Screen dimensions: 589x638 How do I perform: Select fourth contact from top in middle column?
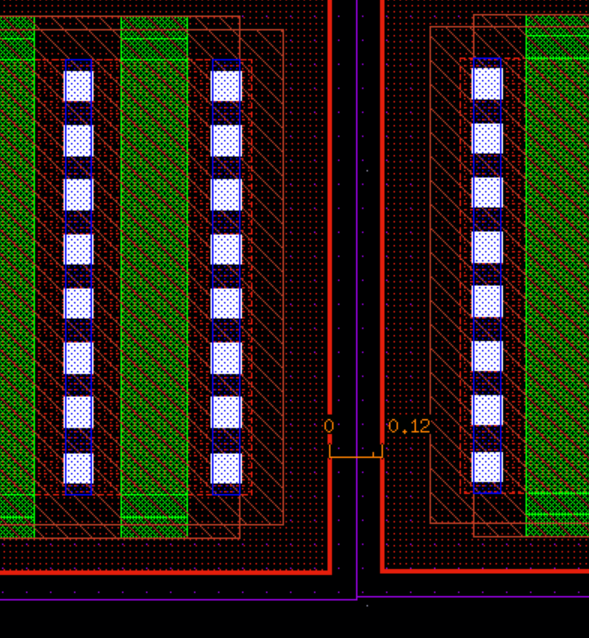(x=226, y=249)
